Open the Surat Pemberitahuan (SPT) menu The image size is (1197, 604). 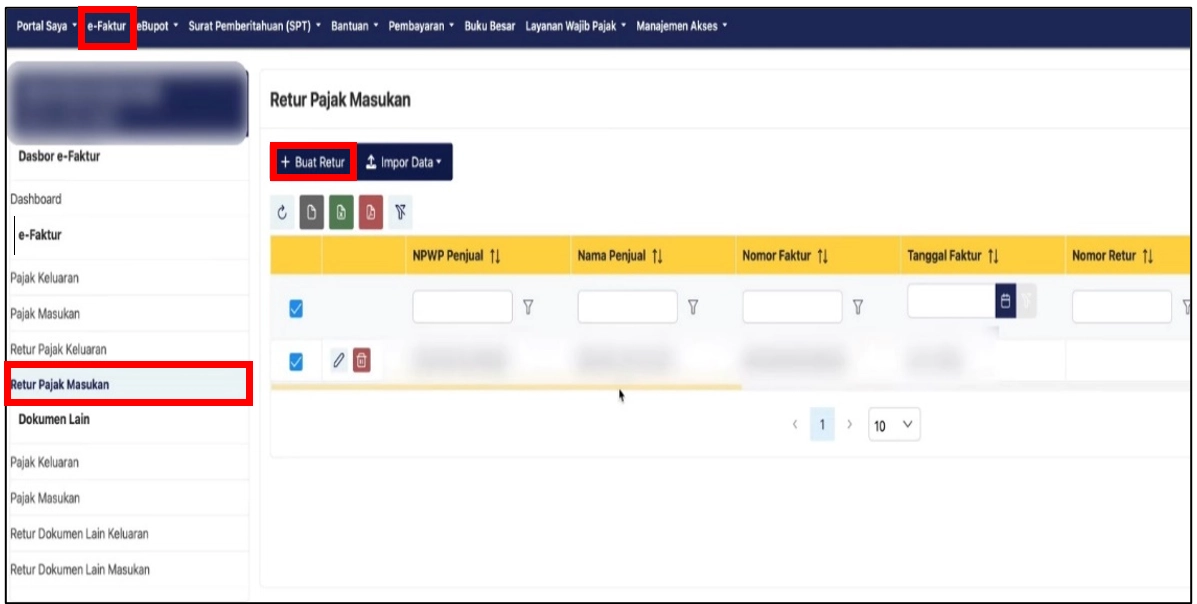tap(255, 26)
